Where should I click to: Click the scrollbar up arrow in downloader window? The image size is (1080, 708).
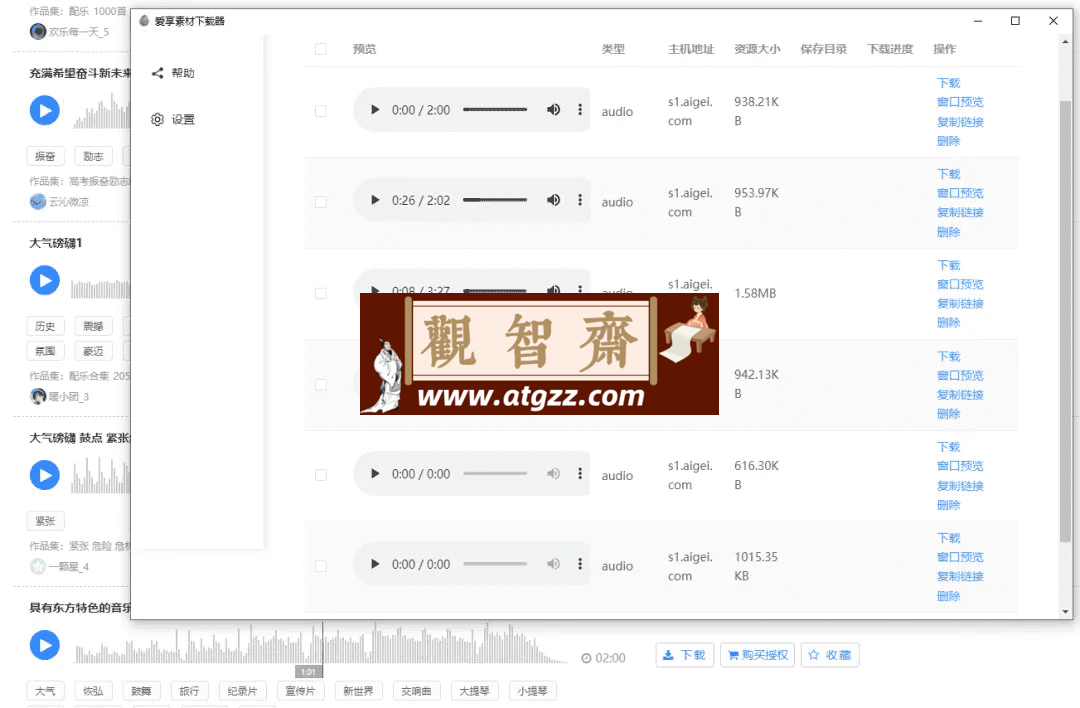1066,41
